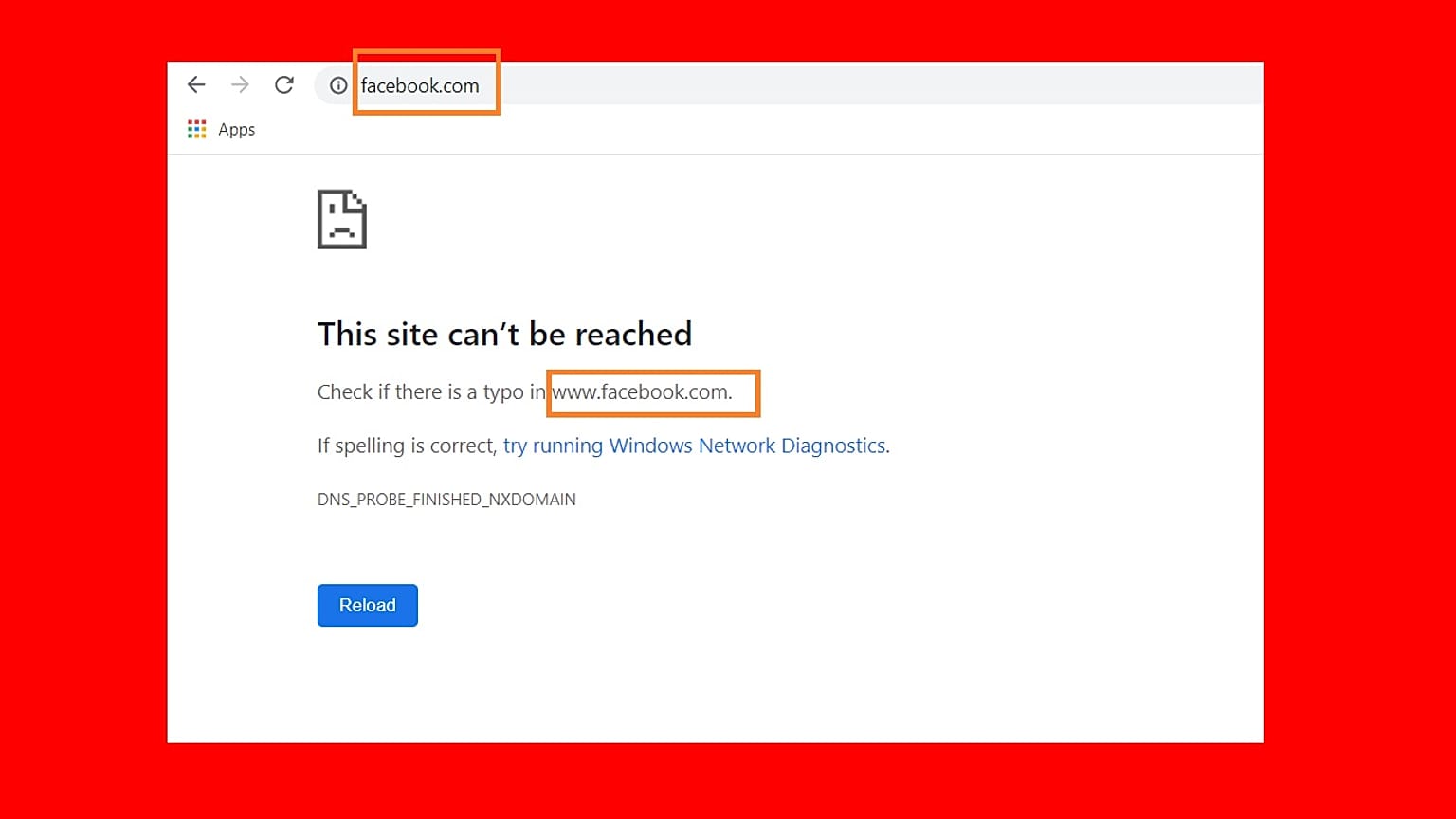Open the Apps grid icon in bookmarks bar

coord(197,130)
